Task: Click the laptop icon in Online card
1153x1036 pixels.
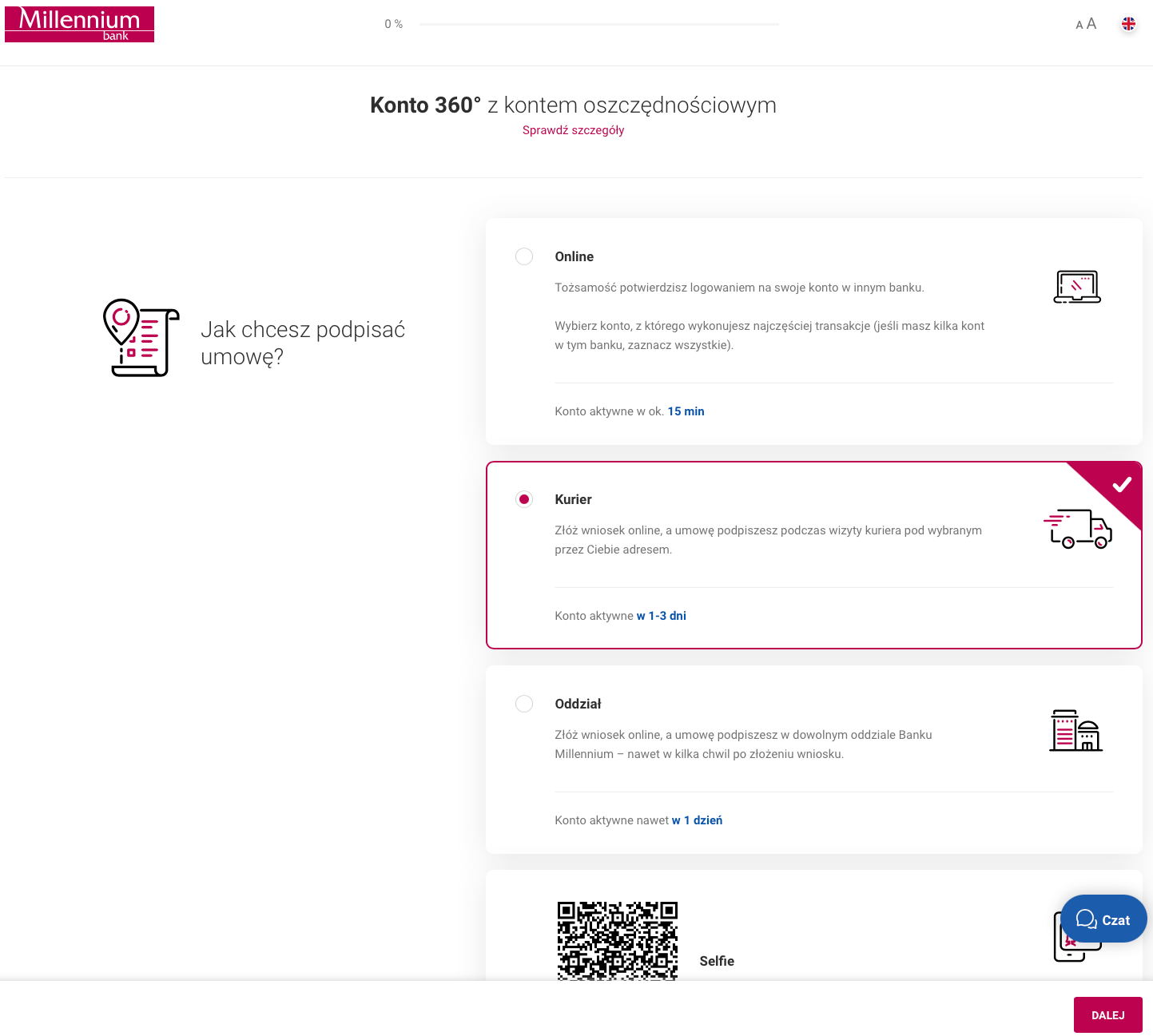Action: [1077, 287]
